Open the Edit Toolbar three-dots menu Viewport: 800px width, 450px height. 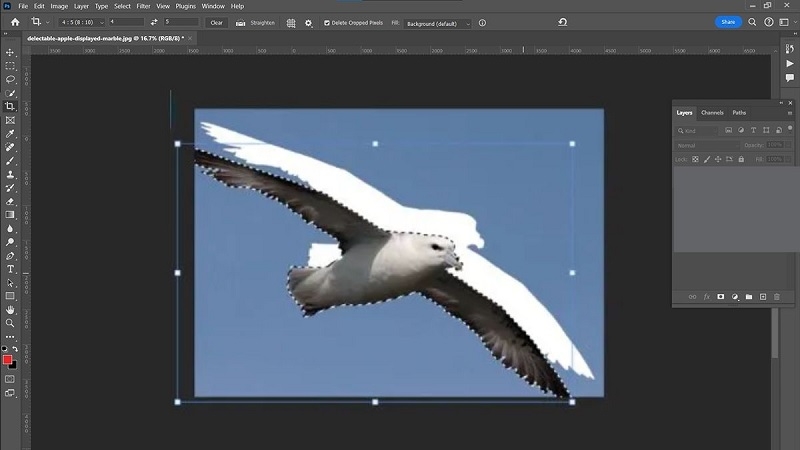pos(10,337)
